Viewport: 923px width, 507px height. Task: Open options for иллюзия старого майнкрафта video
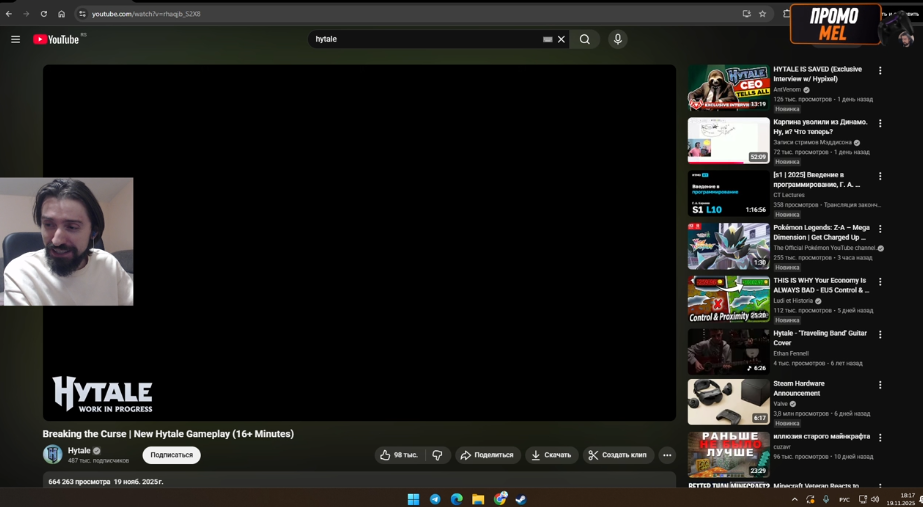pyautogui.click(x=880, y=438)
